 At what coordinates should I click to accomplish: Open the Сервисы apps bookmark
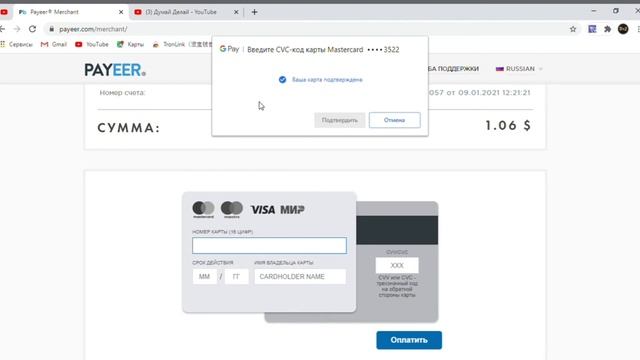17,44
